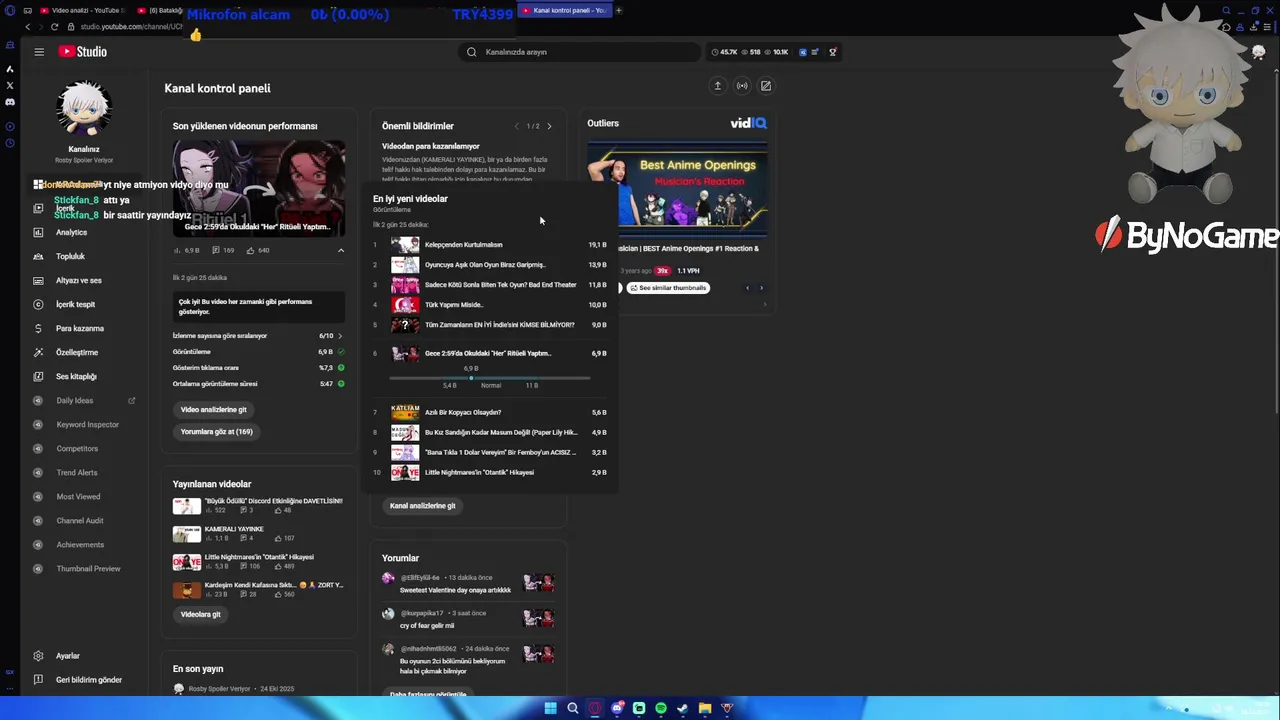1280x720 pixels.
Task: Click the YouTube Studio logo
Action: (x=83, y=52)
